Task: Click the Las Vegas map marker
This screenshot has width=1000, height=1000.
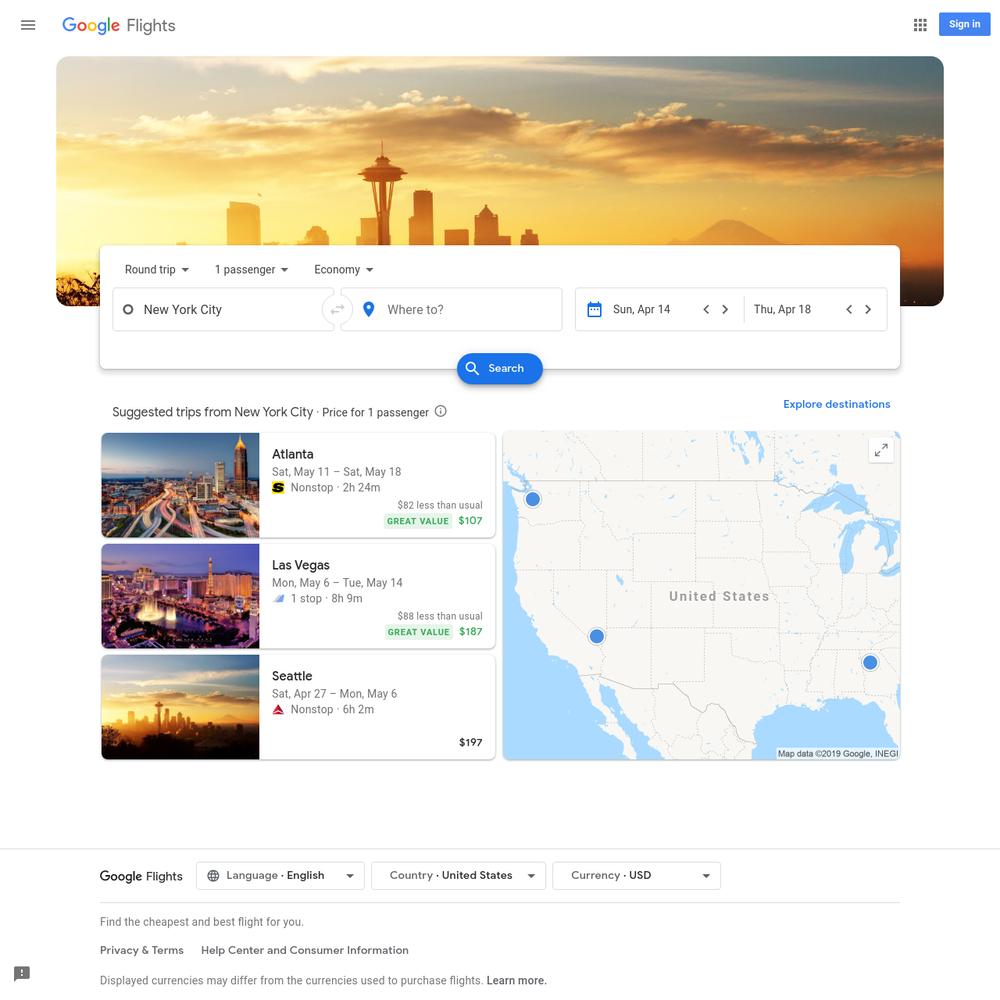Action: click(597, 636)
